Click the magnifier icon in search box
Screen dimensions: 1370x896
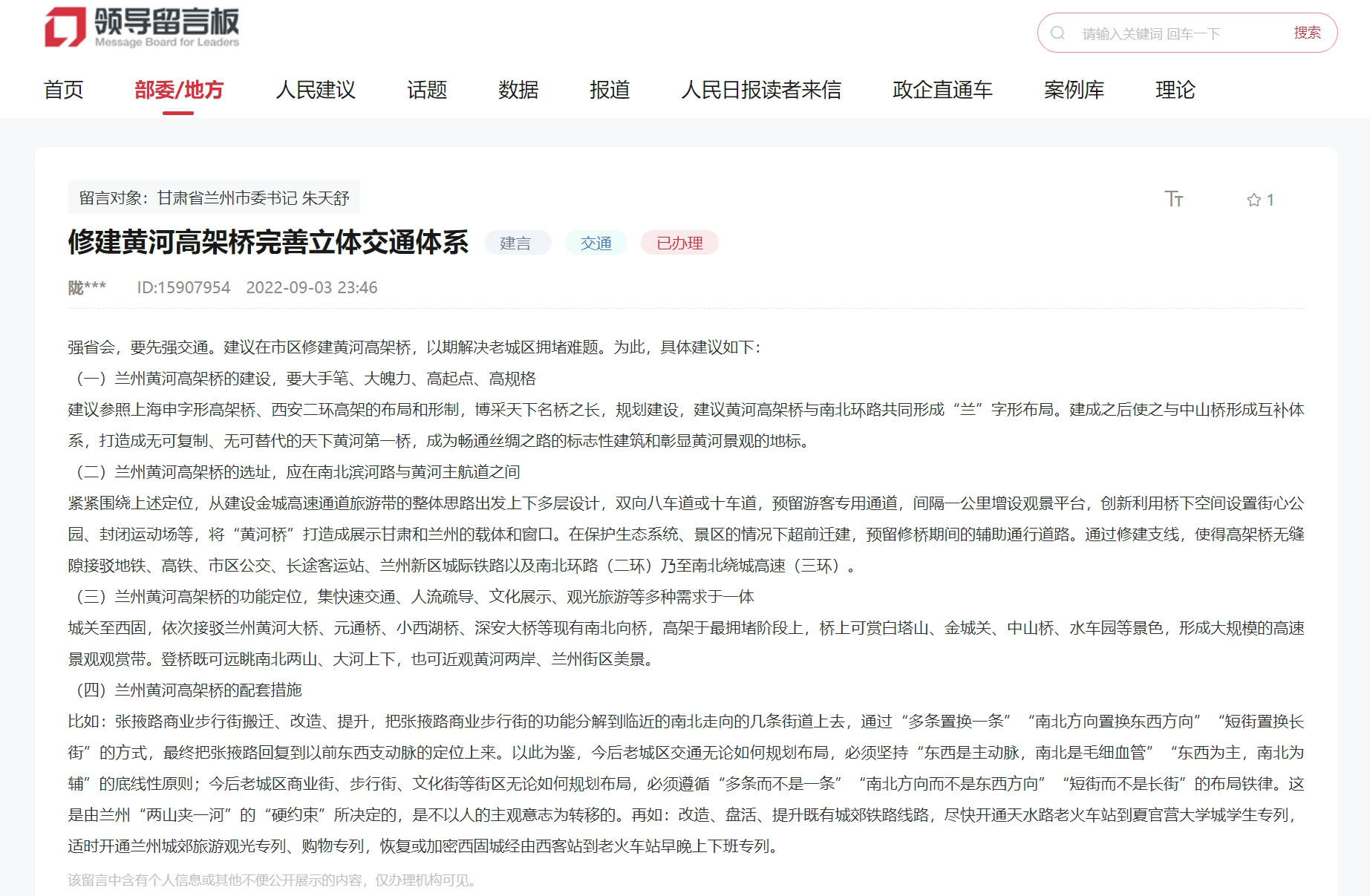pyautogui.click(x=1057, y=33)
